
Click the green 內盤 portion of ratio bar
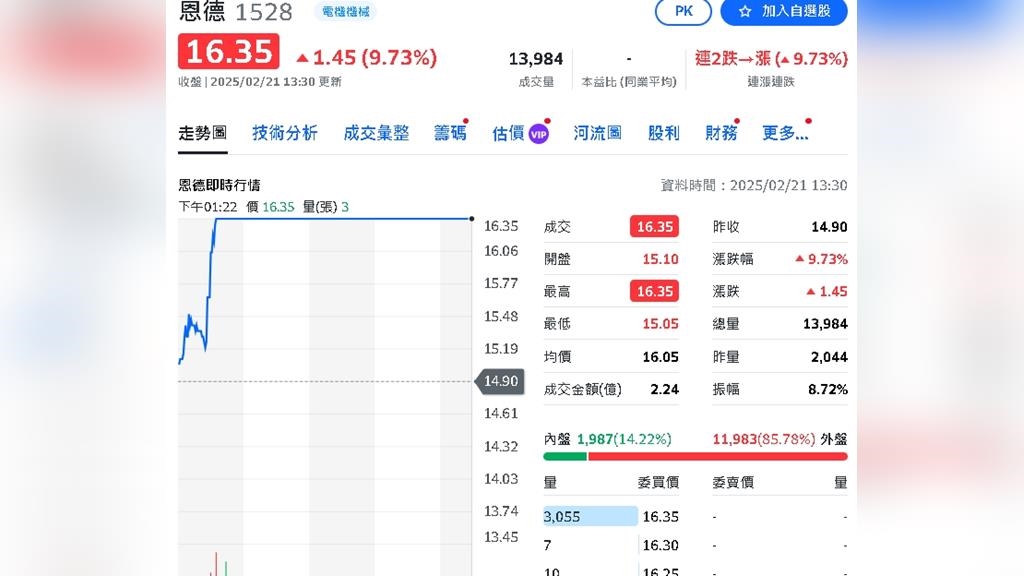pos(565,457)
